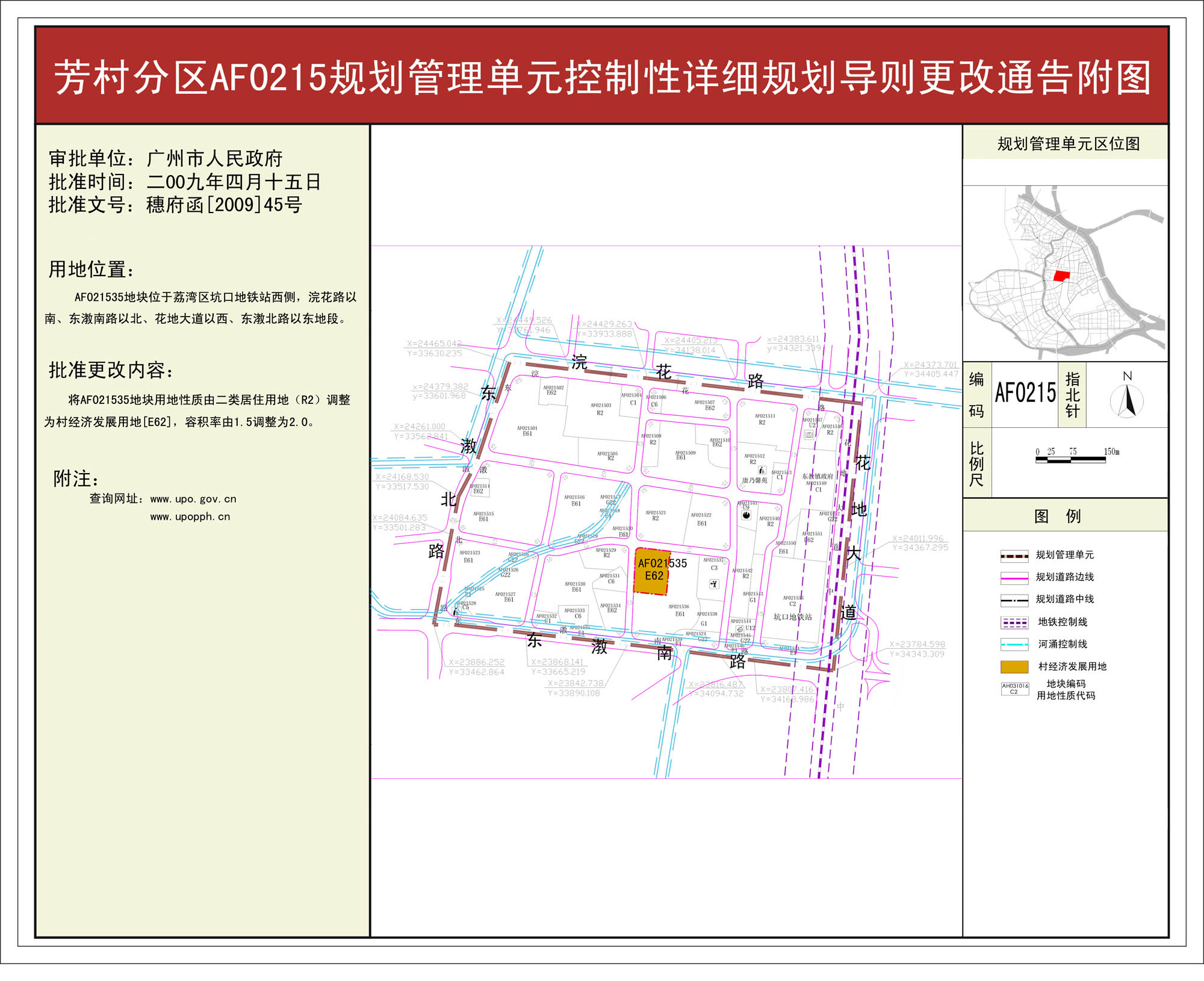Click the 坑口地铁站 label on map

792,617
